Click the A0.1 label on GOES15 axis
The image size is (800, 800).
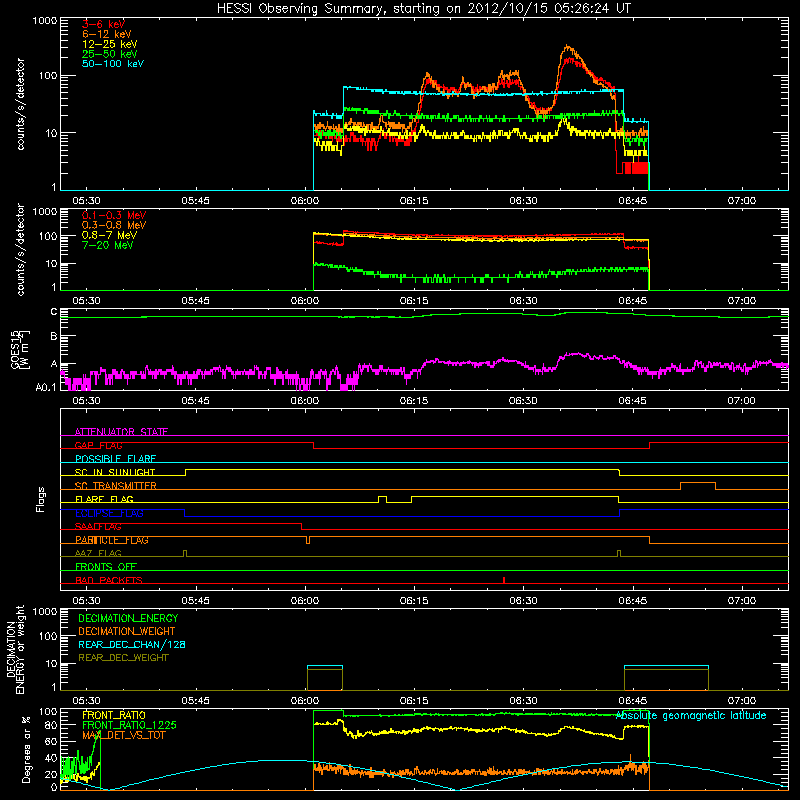(x=46, y=387)
